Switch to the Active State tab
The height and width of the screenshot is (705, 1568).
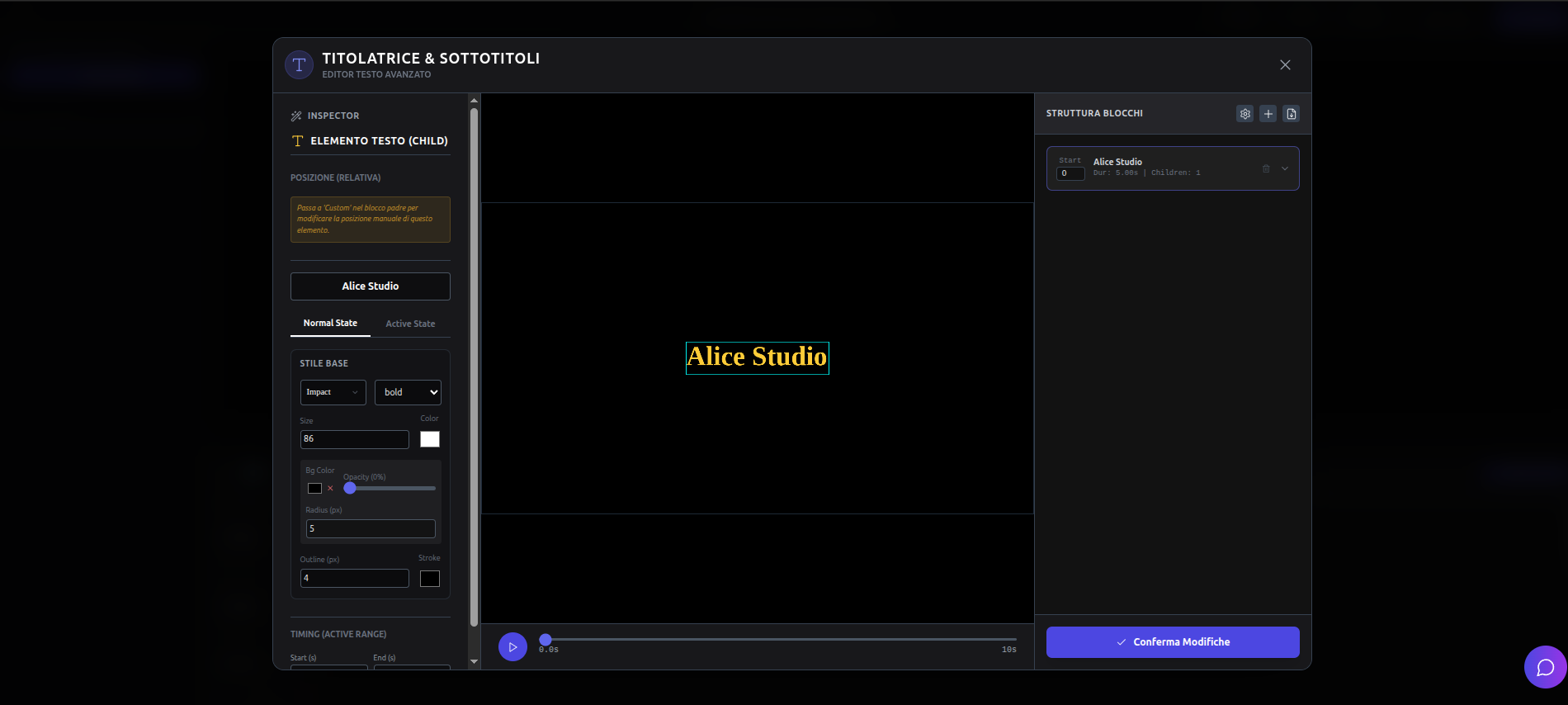tap(410, 324)
